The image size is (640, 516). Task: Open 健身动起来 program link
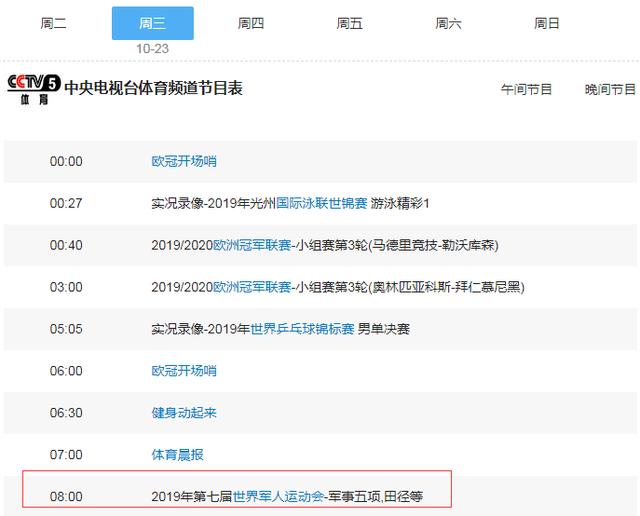click(184, 413)
